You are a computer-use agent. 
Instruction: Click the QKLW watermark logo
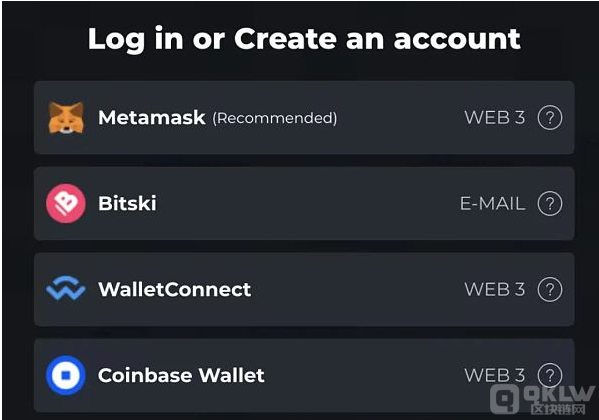click(542, 399)
